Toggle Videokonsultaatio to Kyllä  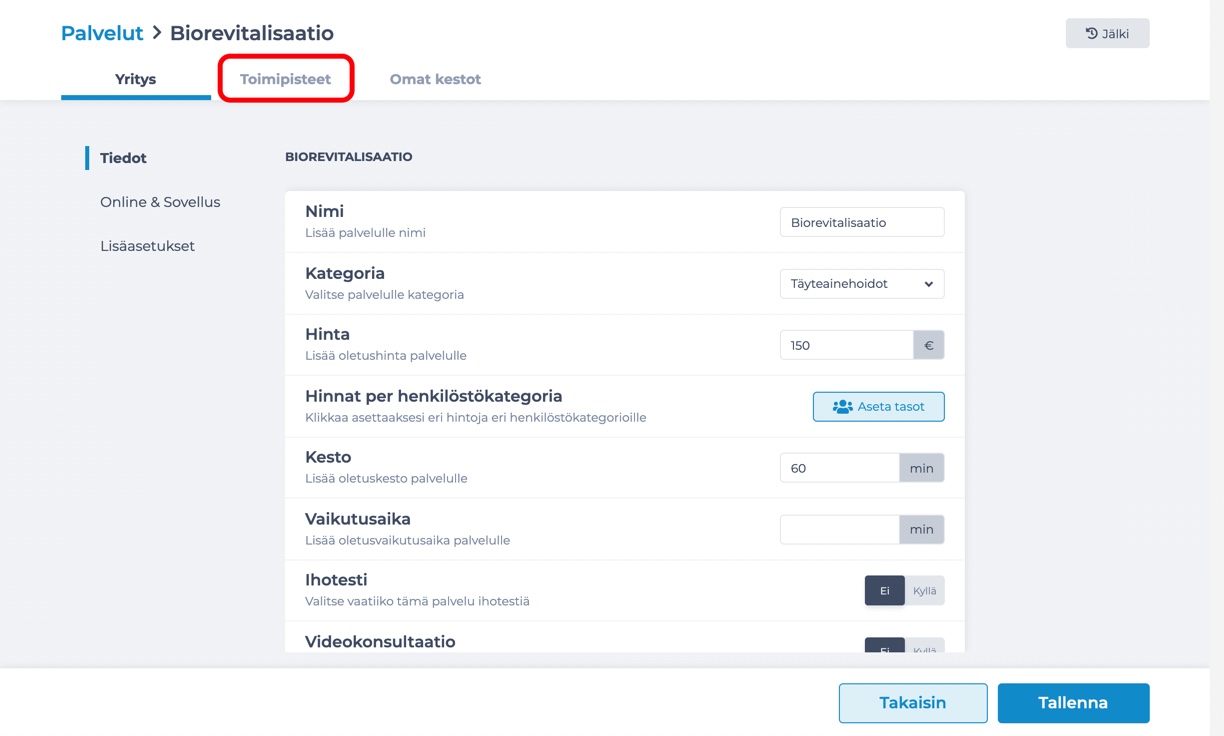[x=924, y=646]
